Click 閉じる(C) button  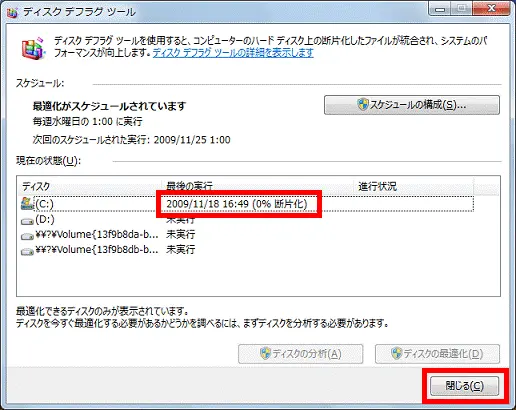(x=465, y=386)
